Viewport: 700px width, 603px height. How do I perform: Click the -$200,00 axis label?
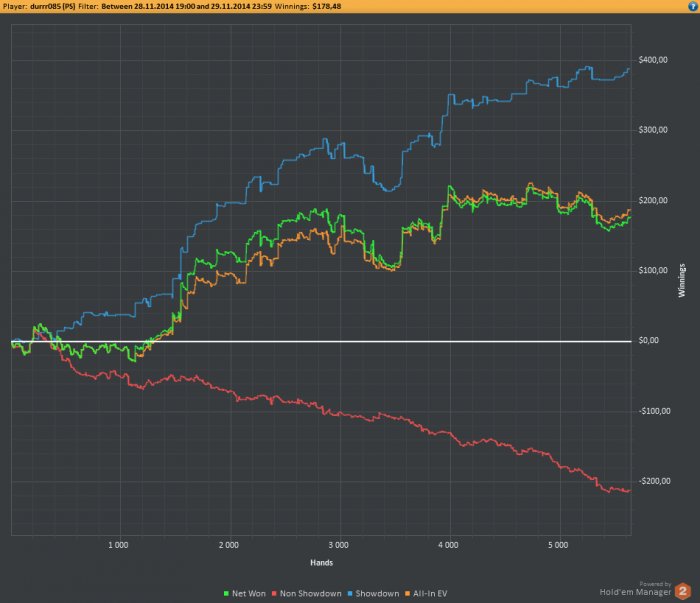tap(654, 481)
